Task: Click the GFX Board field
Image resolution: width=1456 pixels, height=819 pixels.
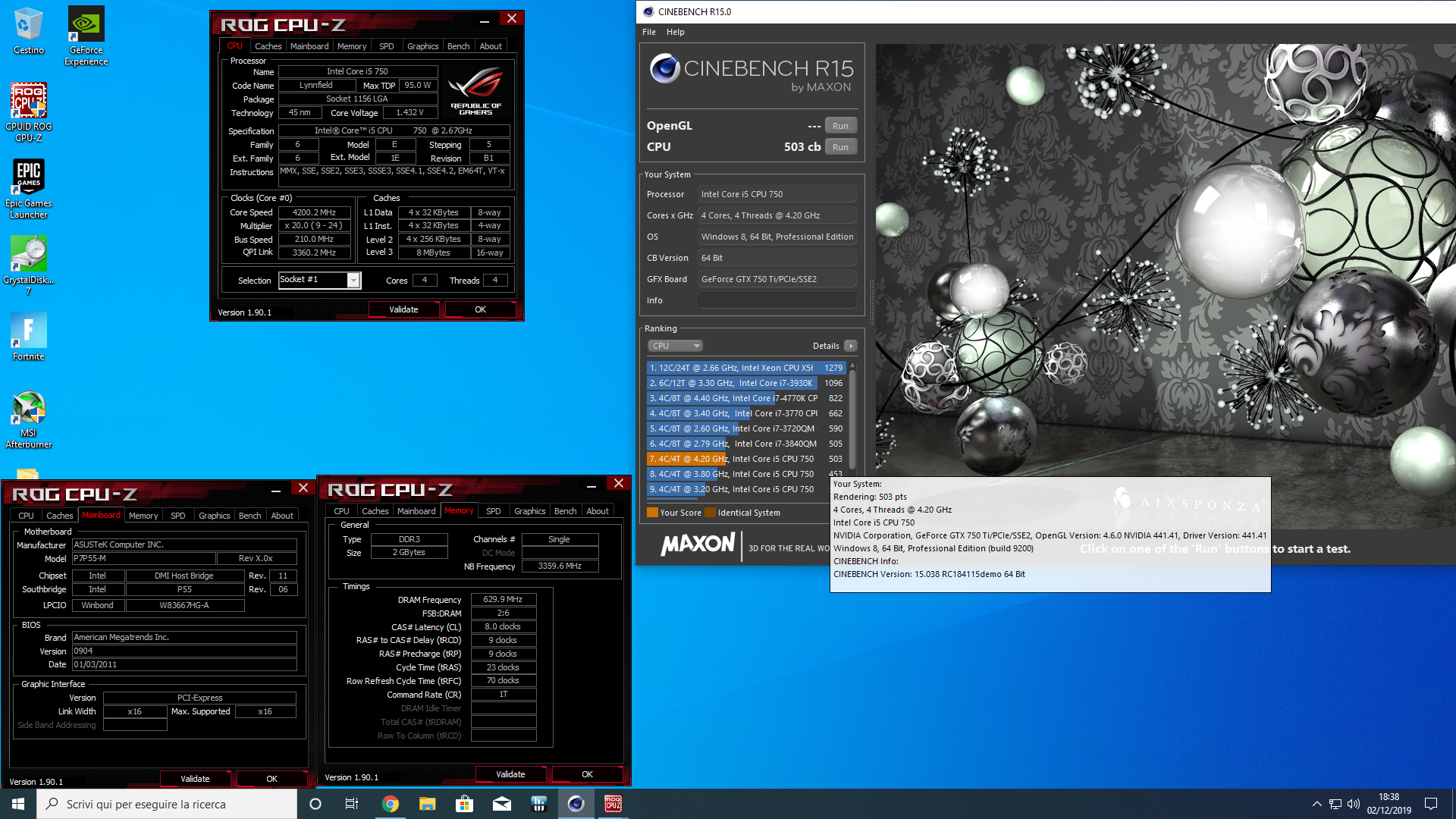Action: [x=777, y=279]
